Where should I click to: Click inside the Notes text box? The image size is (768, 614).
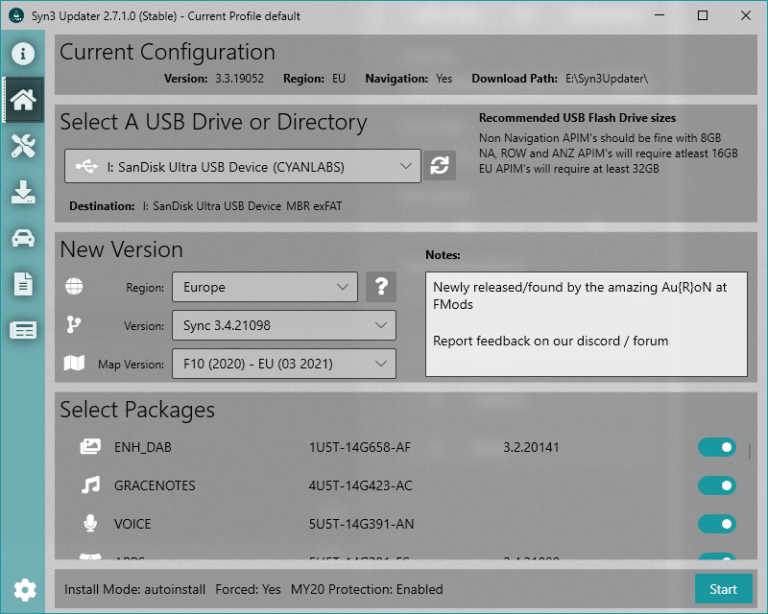586,324
